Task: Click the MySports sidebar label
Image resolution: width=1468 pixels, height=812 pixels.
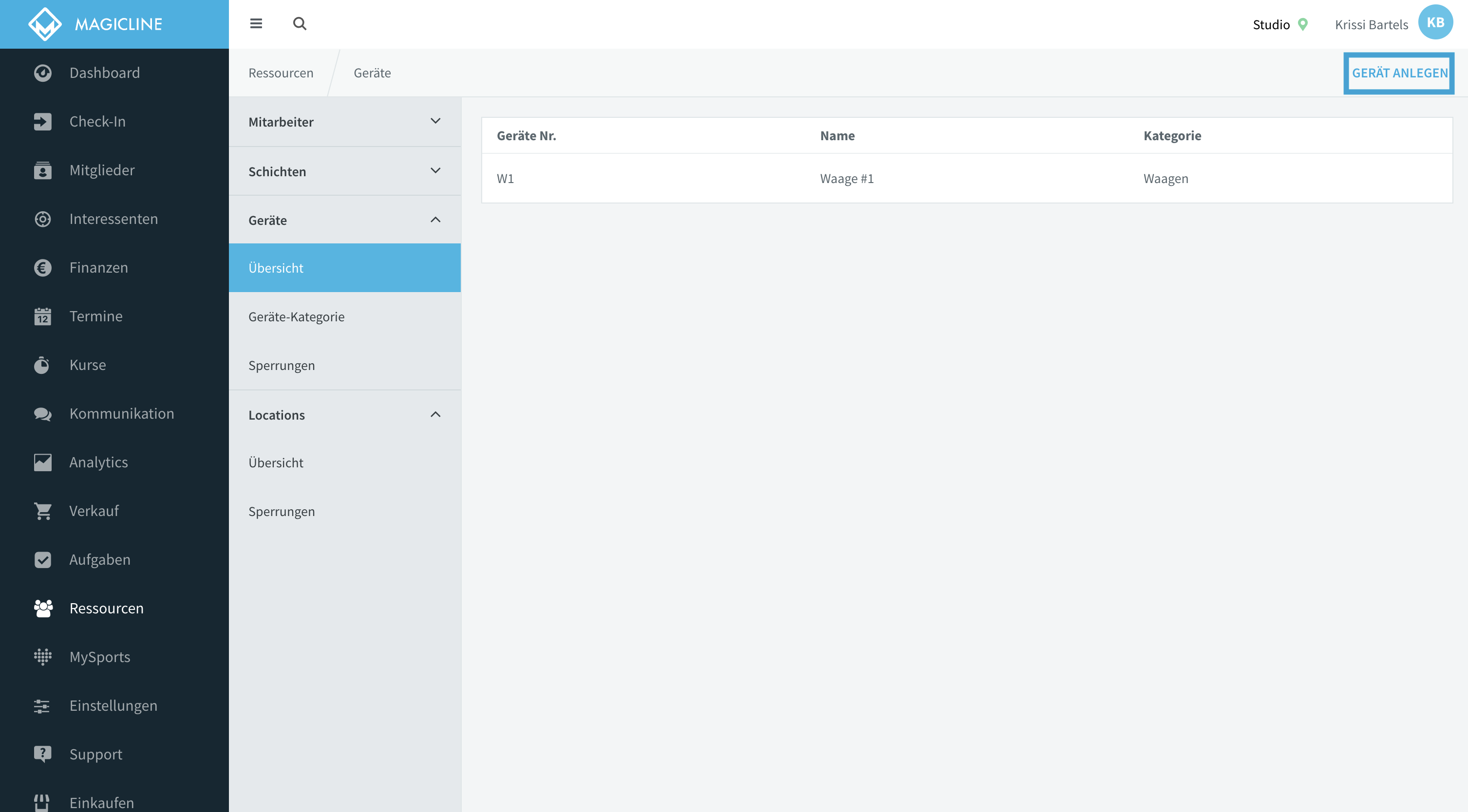Action: pyautogui.click(x=100, y=657)
